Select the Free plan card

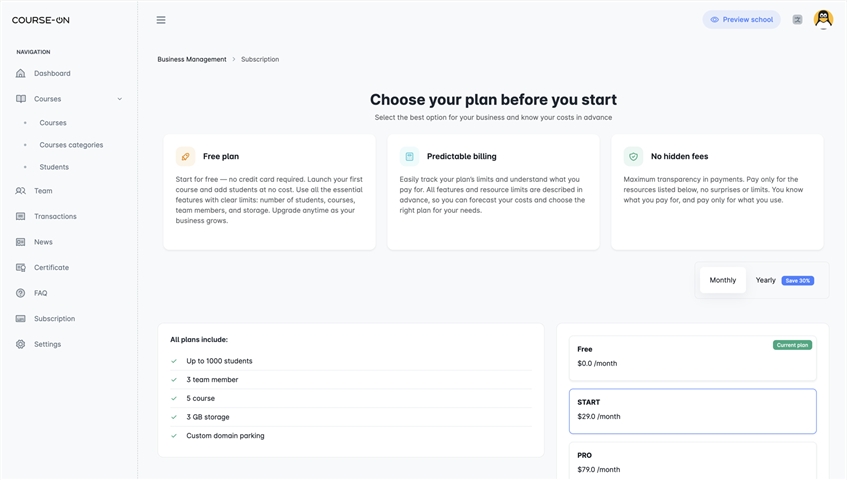(x=693, y=358)
